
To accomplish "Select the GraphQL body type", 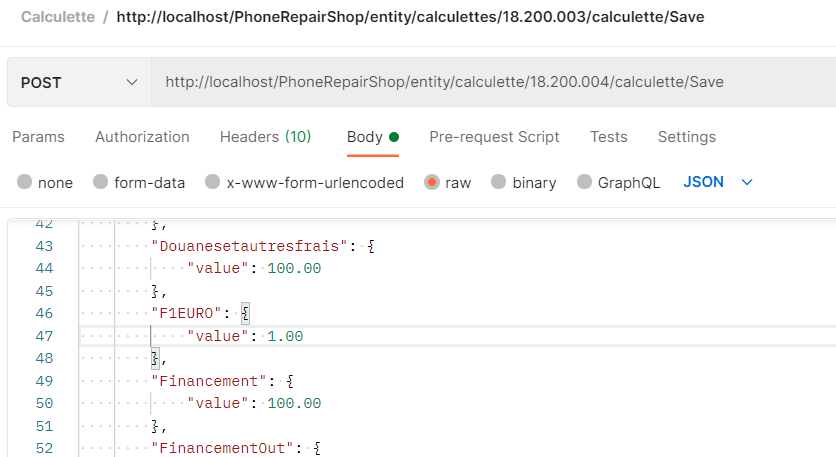I will point(584,182).
